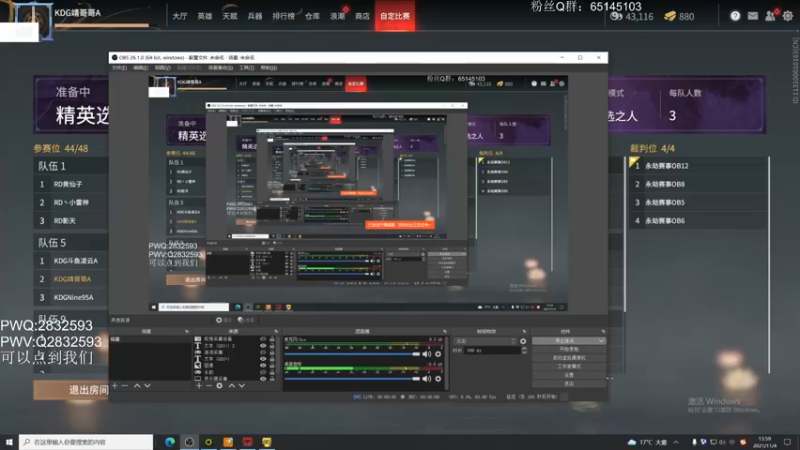800x450 pixels.
Task: Open the notification center icon in taskbar
Action: coord(788,442)
